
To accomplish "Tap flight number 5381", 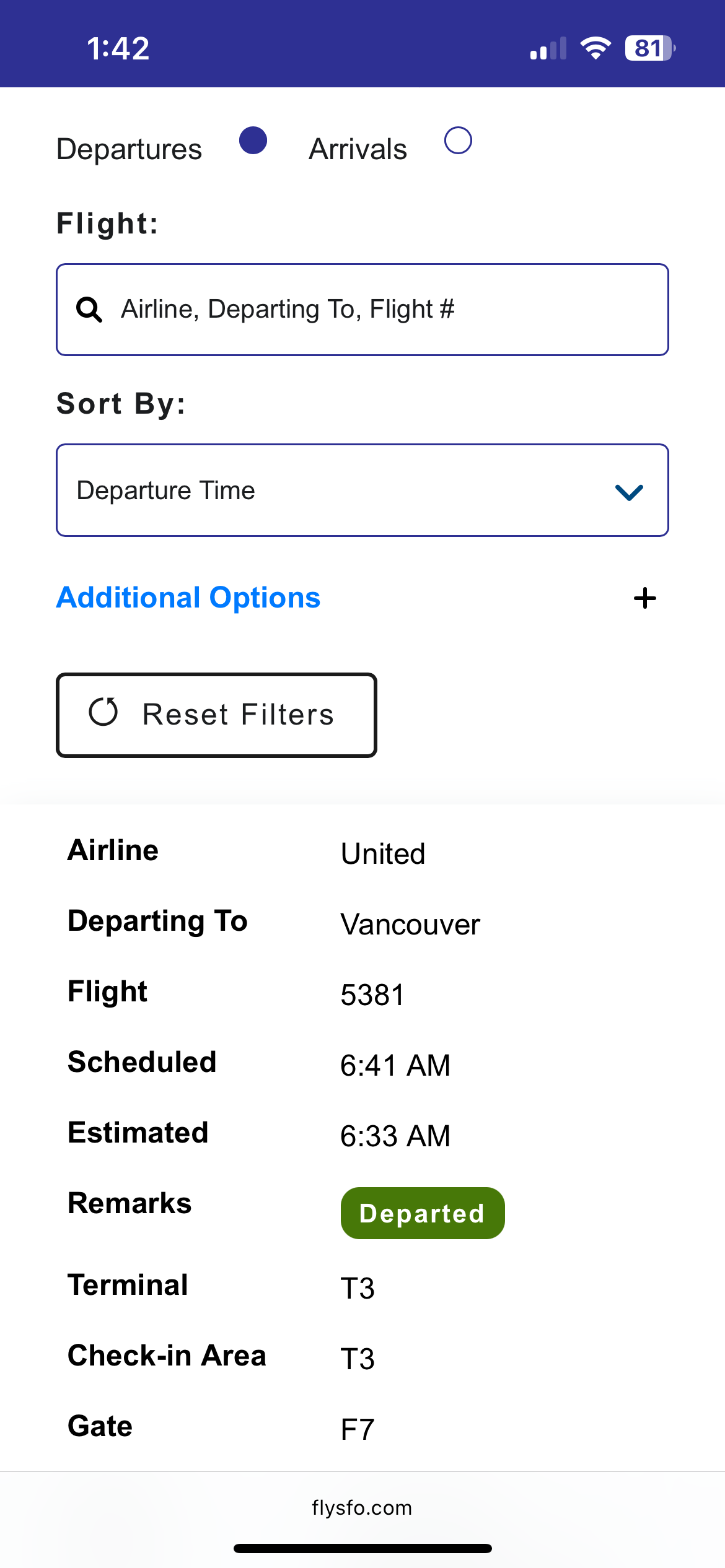I will [x=372, y=995].
